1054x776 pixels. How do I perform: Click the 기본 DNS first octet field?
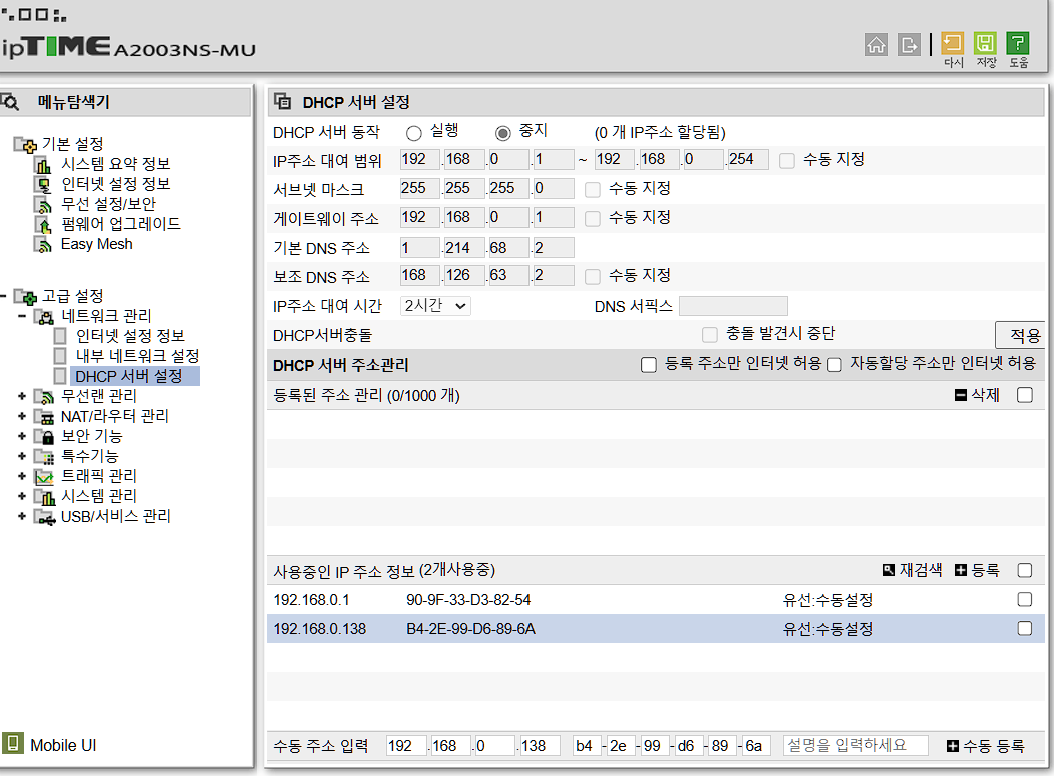click(419, 247)
